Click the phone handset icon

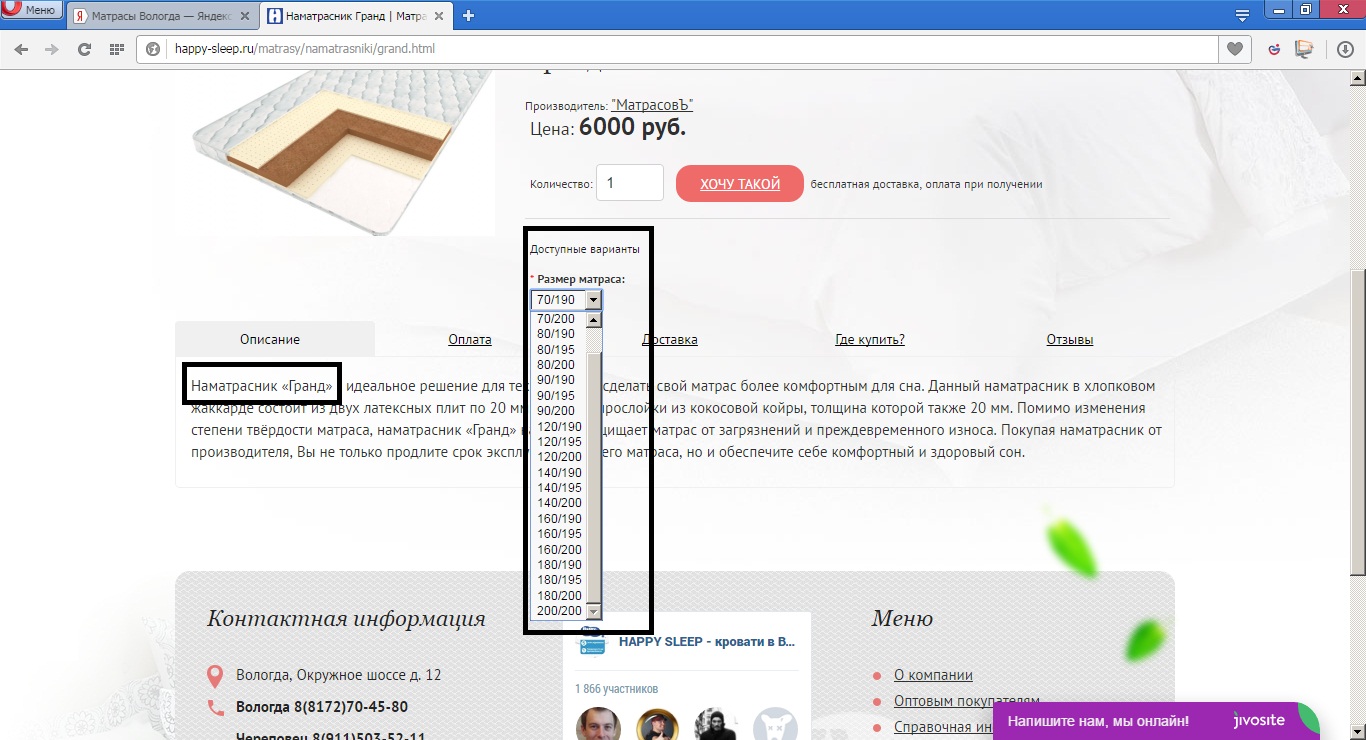(x=215, y=708)
